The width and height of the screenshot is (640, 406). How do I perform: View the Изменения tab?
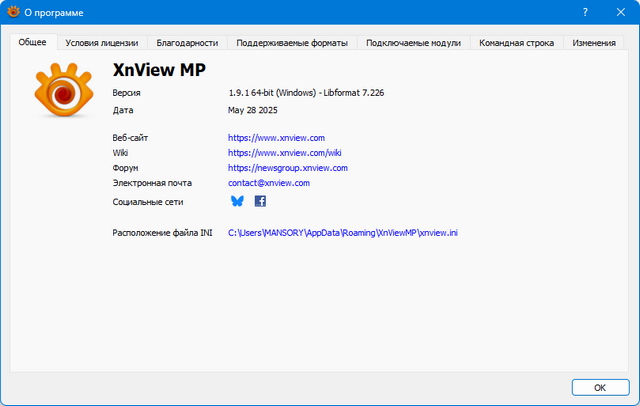pos(593,43)
